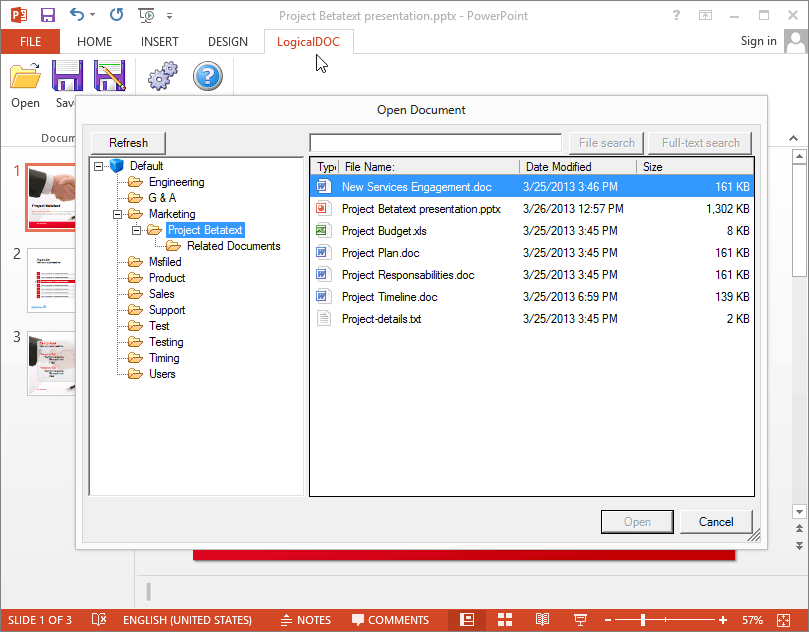Start Slide Show from status bar icon

580,620
